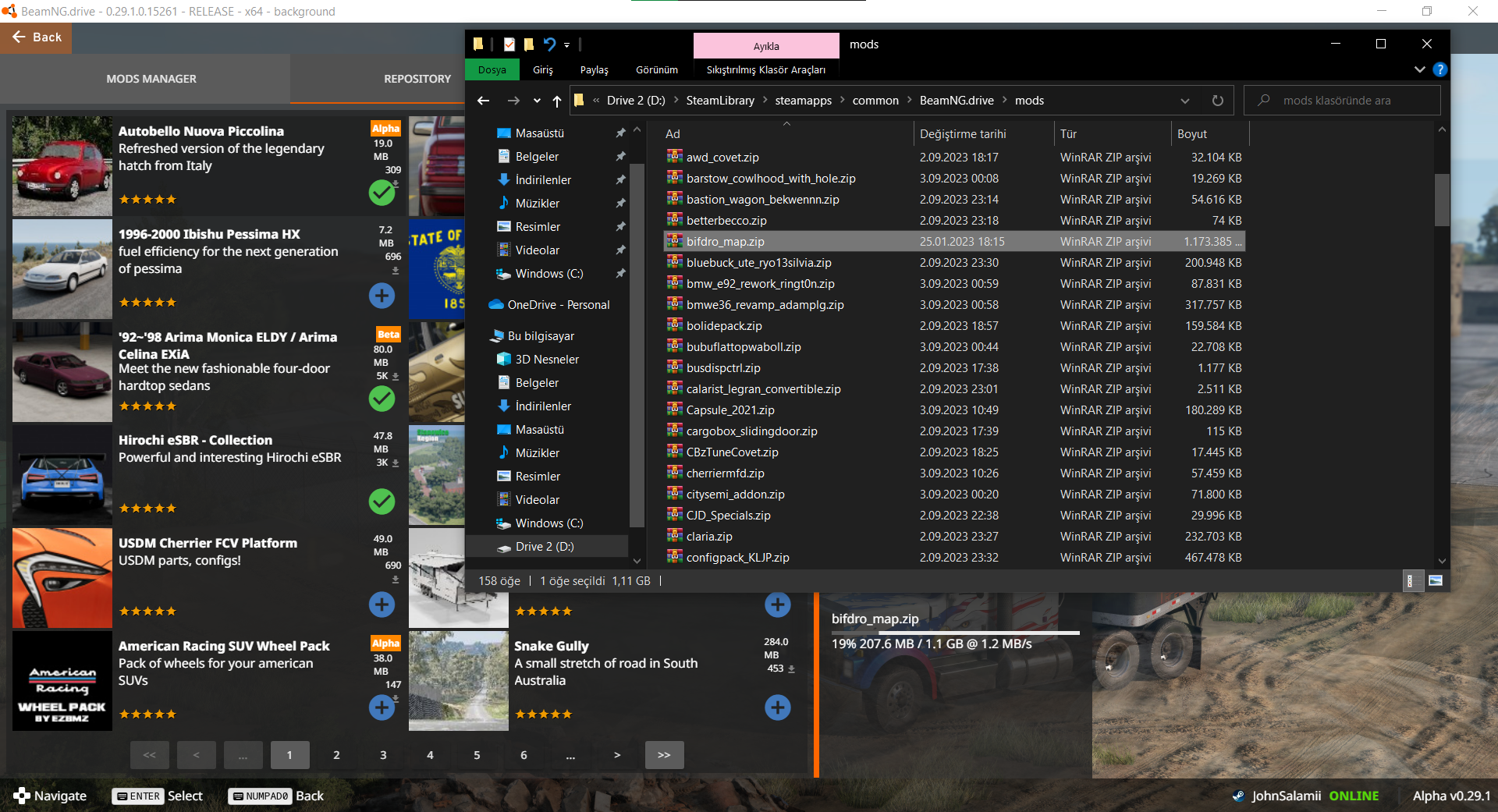Select Drive 2 (D:) in sidebar
The width and height of the screenshot is (1498, 812).
click(x=545, y=547)
